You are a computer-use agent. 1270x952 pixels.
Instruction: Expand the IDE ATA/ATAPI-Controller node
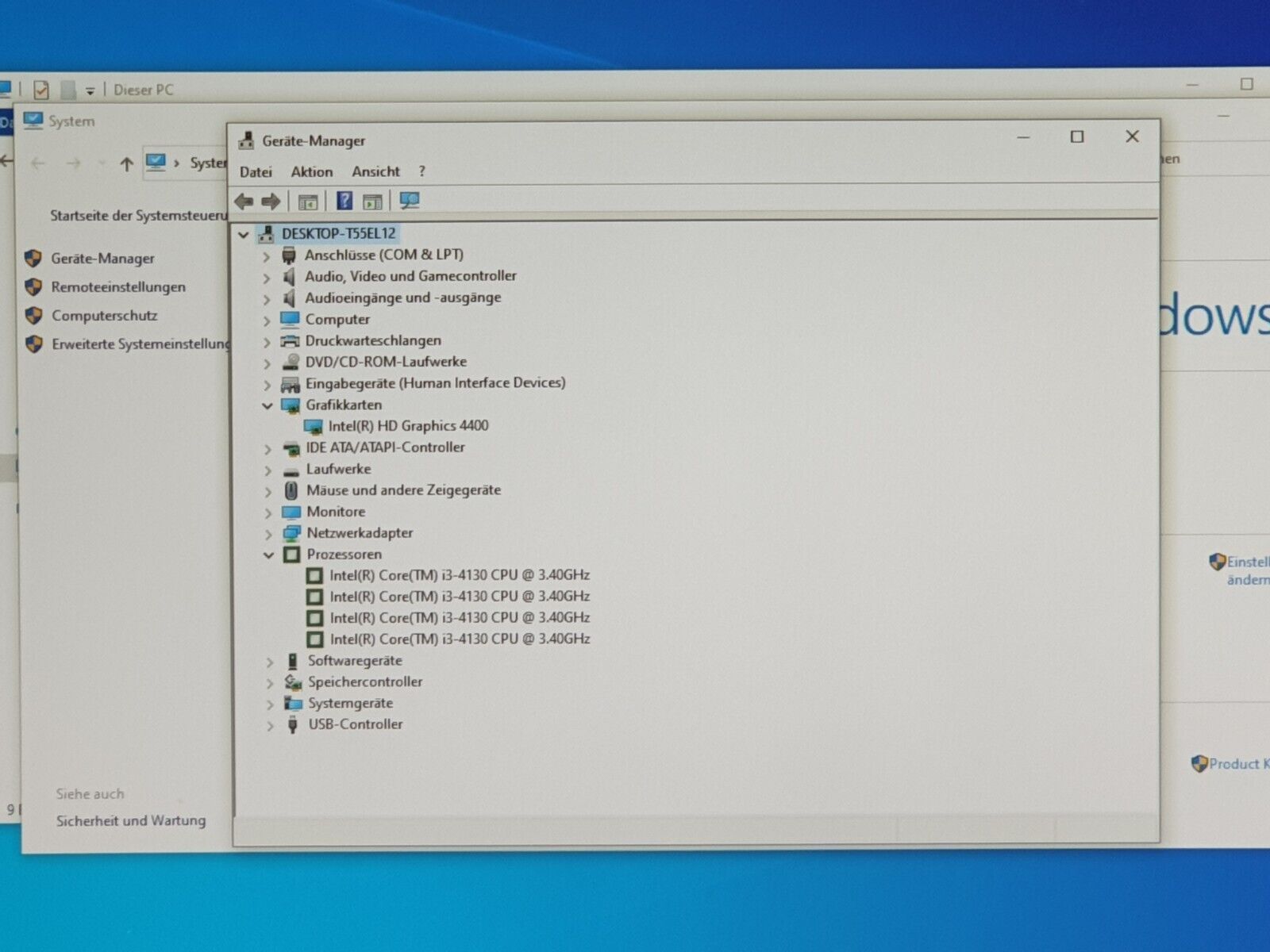pos(267,449)
